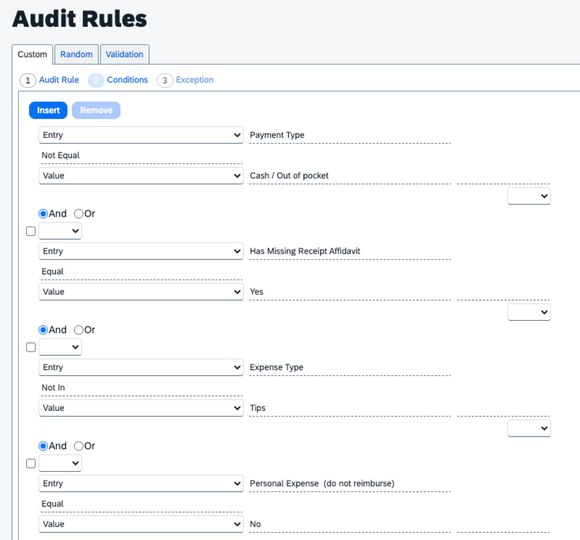
Task: Tick checkbox for Personal Expense condition
Action: pyautogui.click(x=31, y=463)
